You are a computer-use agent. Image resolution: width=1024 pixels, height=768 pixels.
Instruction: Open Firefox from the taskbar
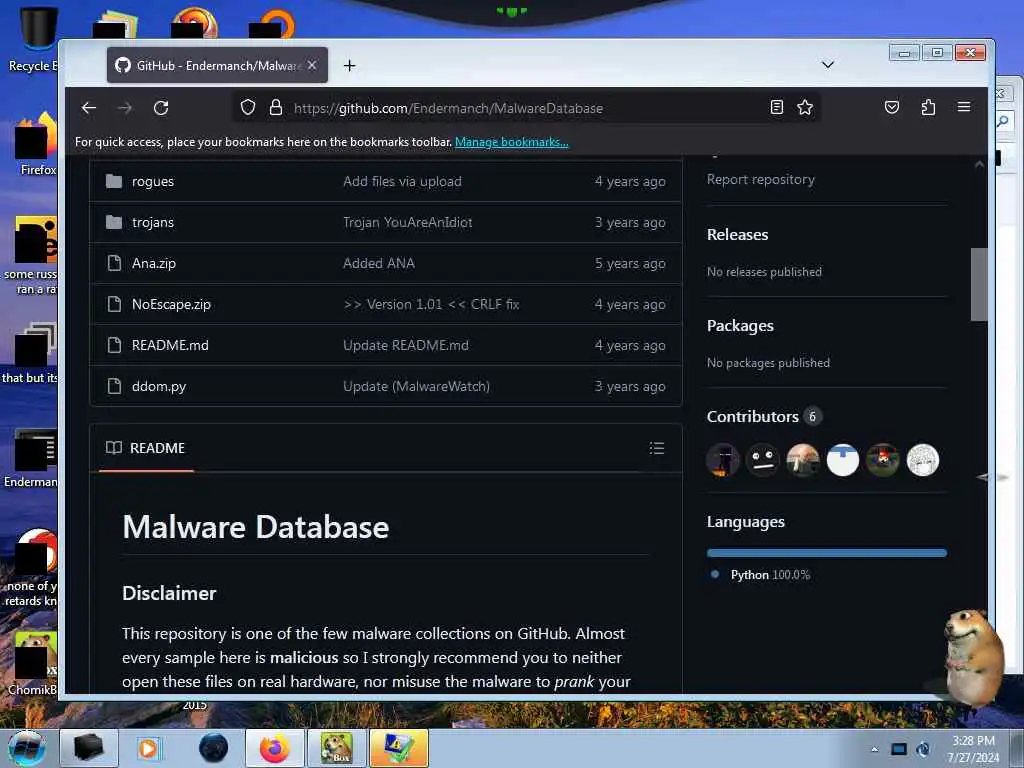point(275,748)
